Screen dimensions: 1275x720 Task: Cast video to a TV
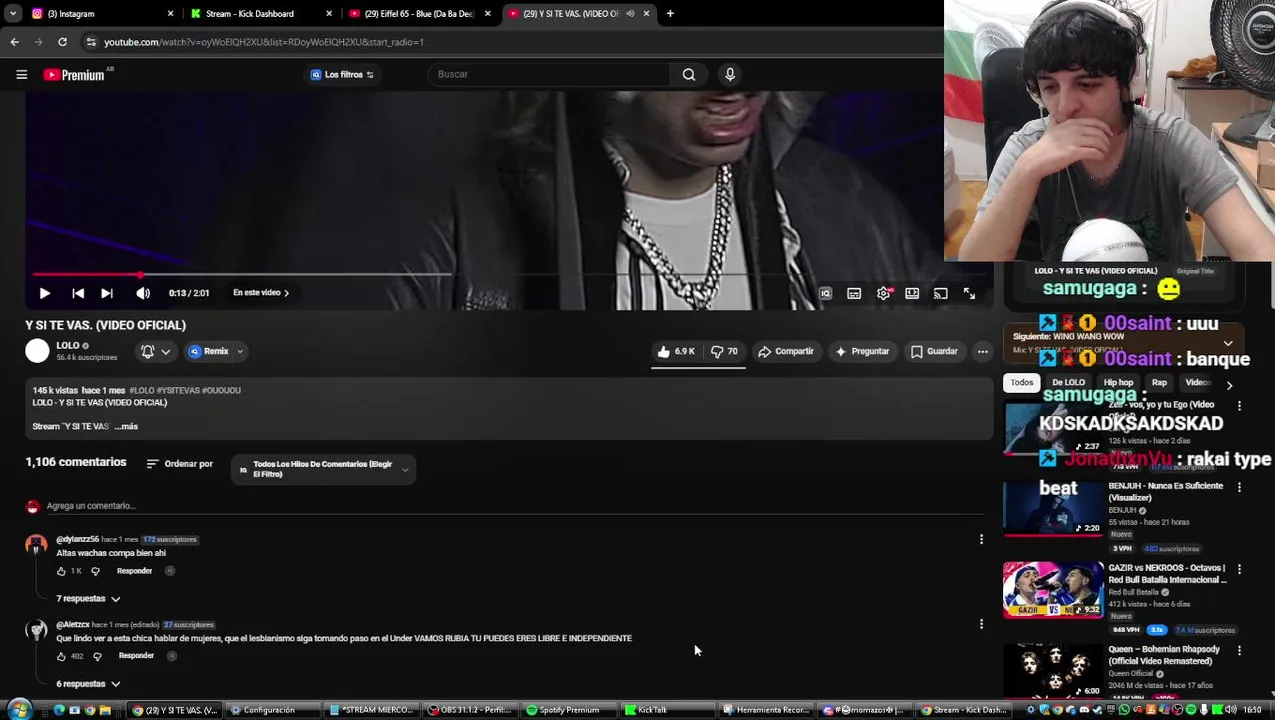coord(941,293)
